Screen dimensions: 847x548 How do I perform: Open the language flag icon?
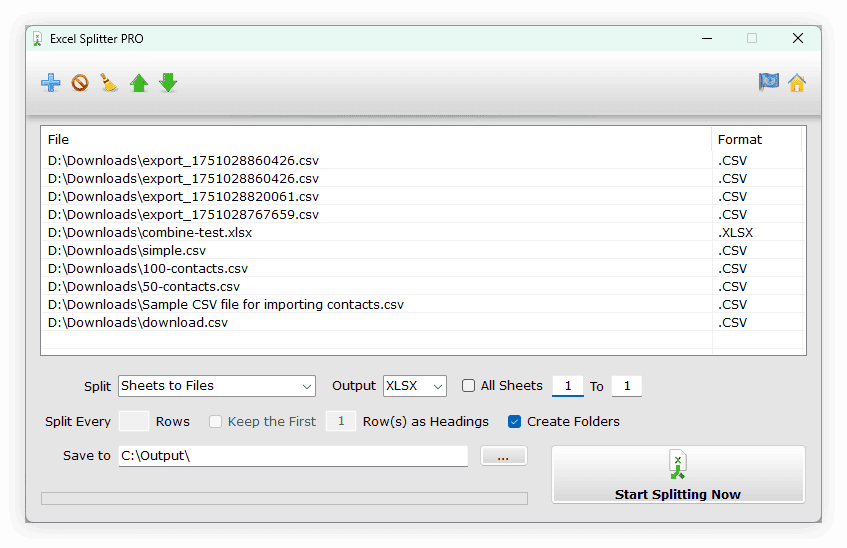tap(769, 82)
